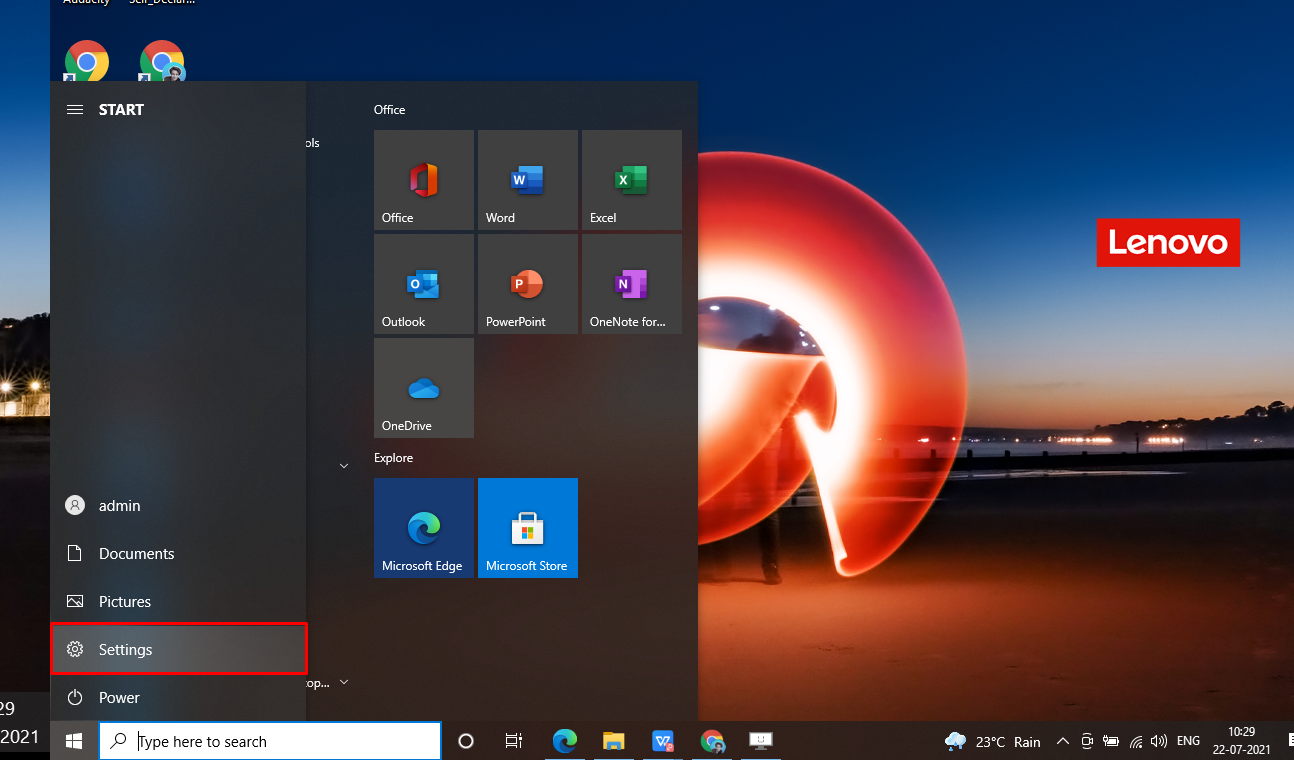Open the Word tile
Image resolution: width=1294 pixels, height=760 pixels.
pyautogui.click(x=527, y=180)
